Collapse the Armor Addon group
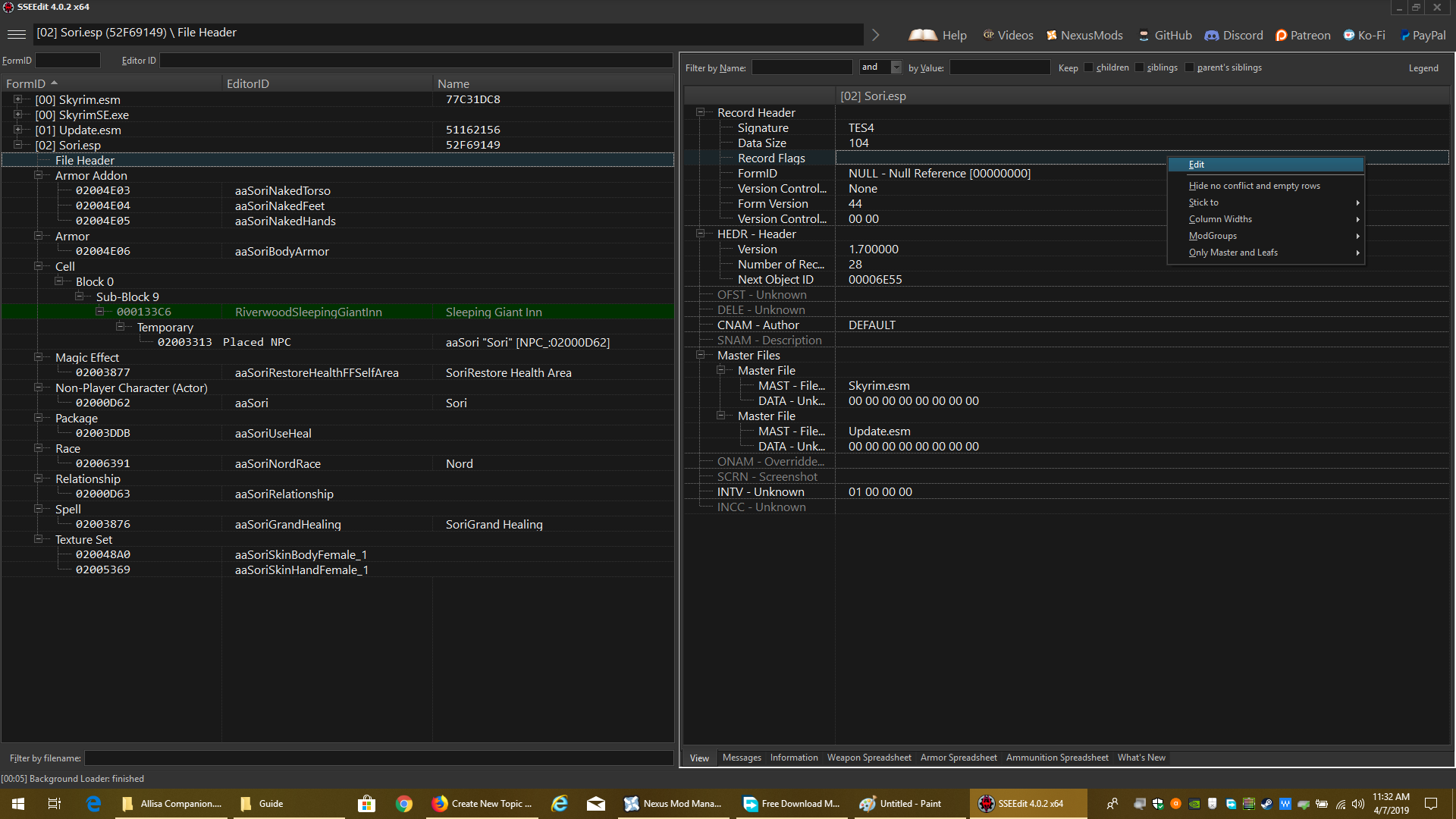 coord(38,175)
